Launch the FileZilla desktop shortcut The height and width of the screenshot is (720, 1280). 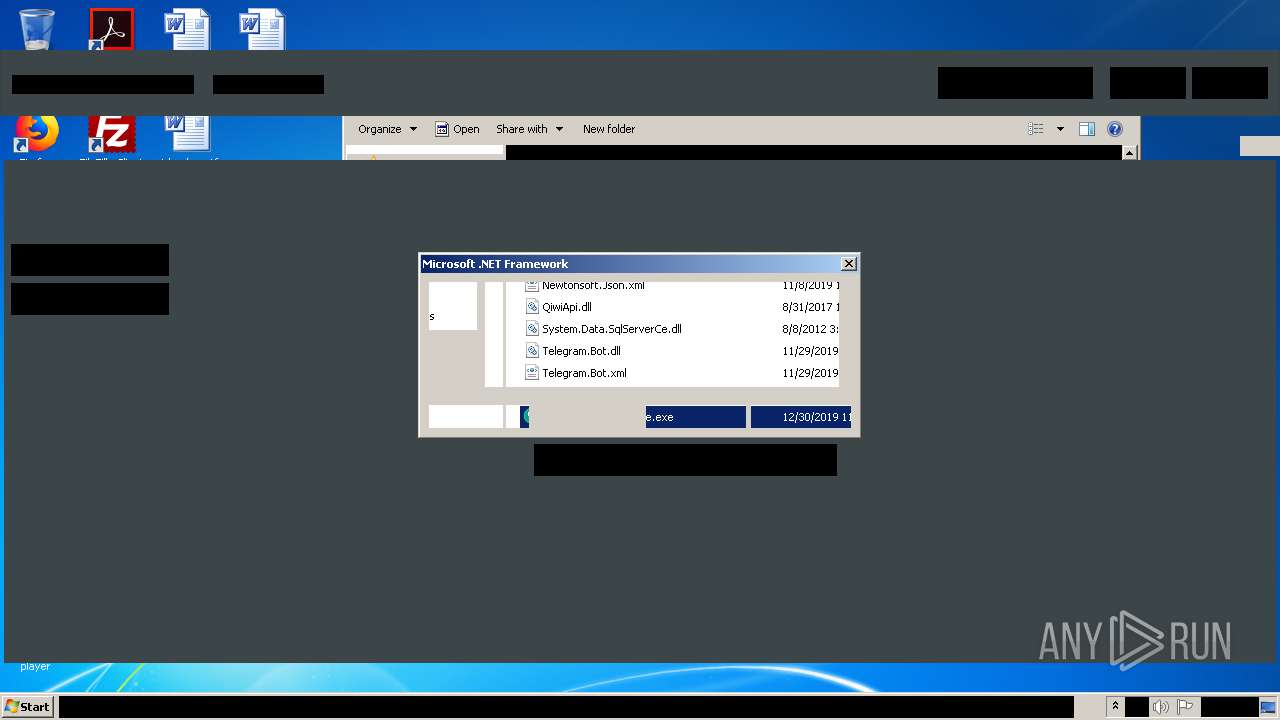click(111, 136)
